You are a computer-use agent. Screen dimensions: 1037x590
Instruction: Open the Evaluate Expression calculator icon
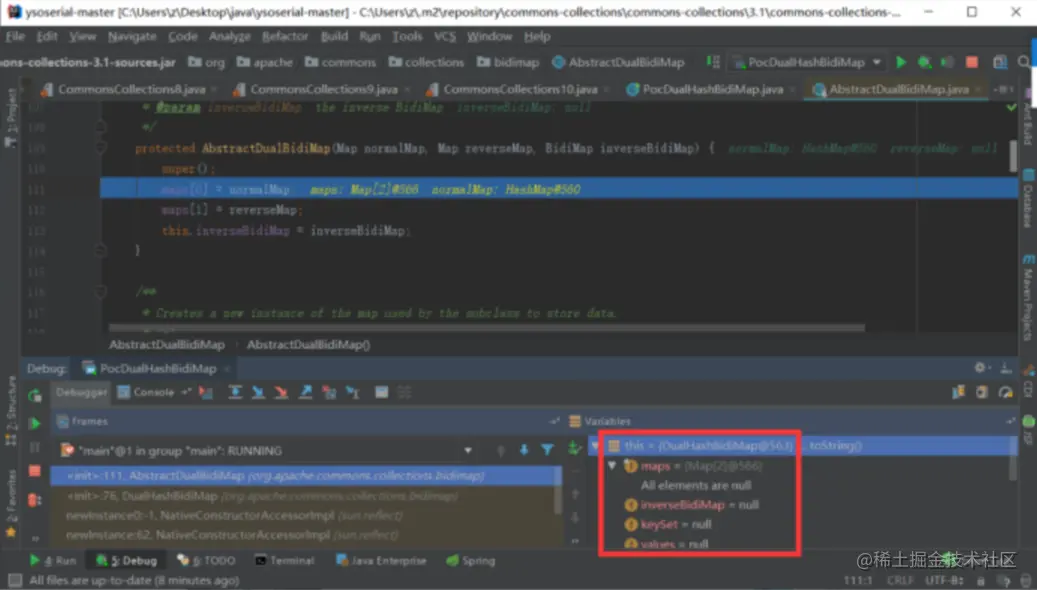pyautogui.click(x=382, y=392)
